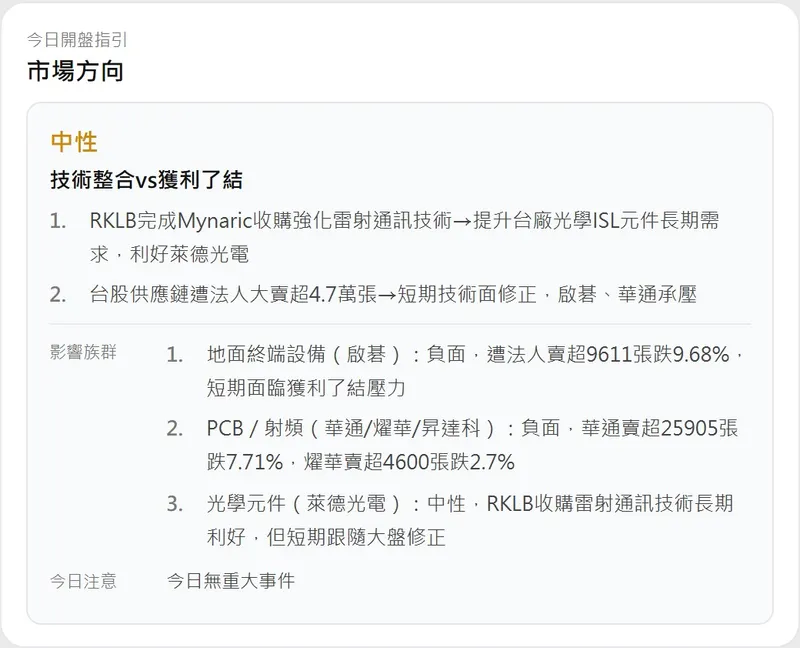This screenshot has width=800, height=648.
Task: Click the 耀華賣超4600張跌2.7% text
Action: tap(409, 462)
